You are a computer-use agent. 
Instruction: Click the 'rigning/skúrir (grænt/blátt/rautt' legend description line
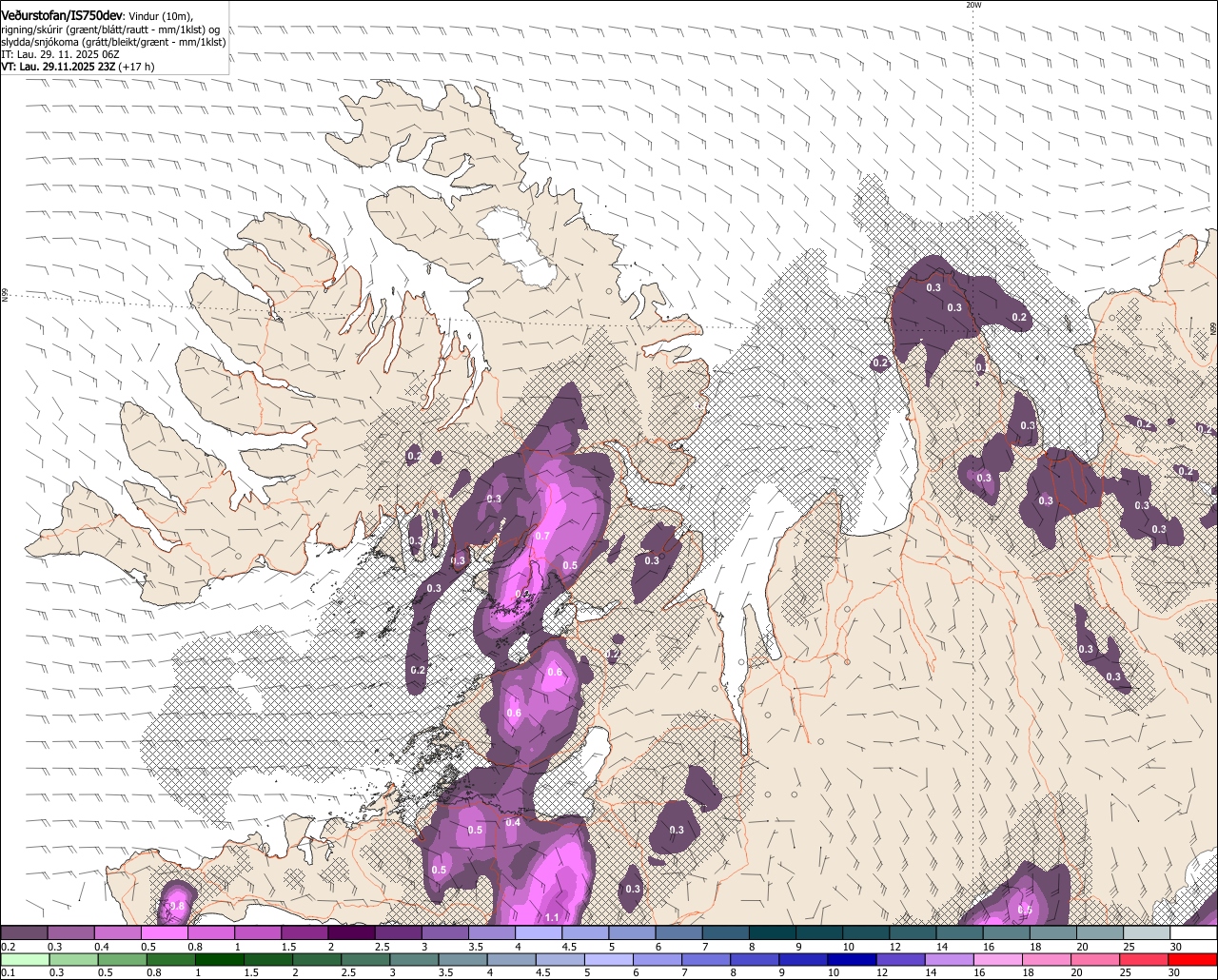pos(109,29)
